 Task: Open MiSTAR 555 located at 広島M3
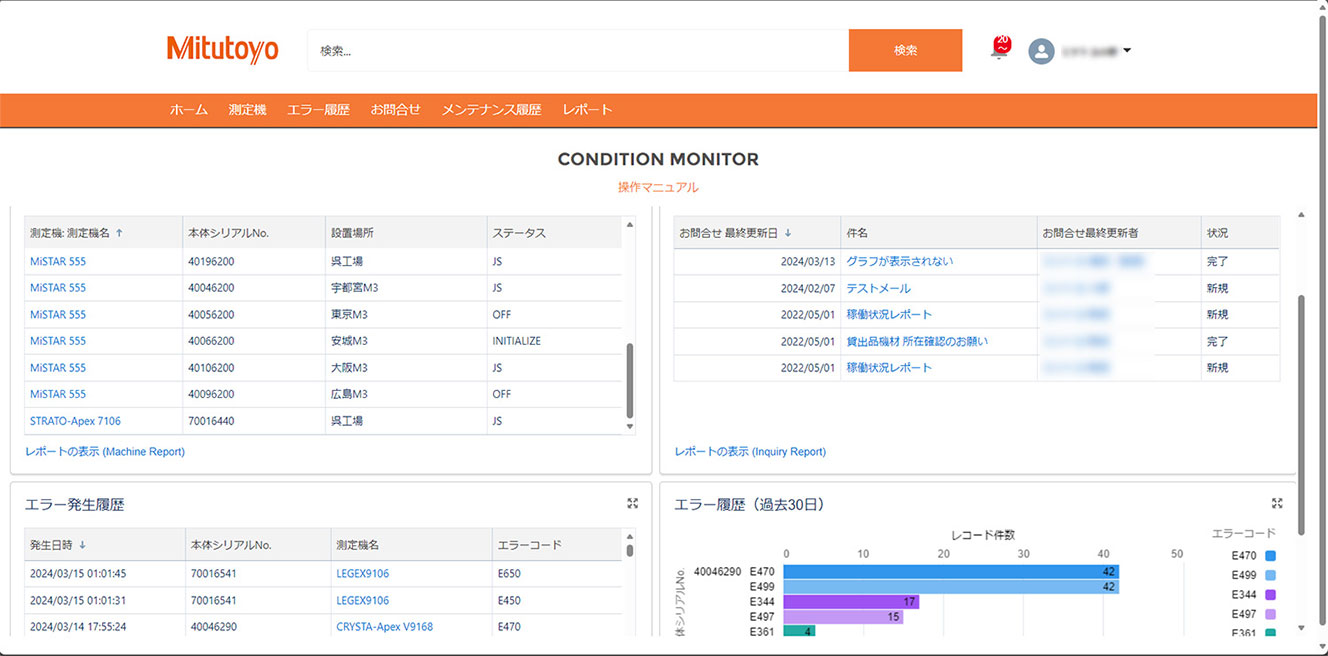click(x=58, y=394)
